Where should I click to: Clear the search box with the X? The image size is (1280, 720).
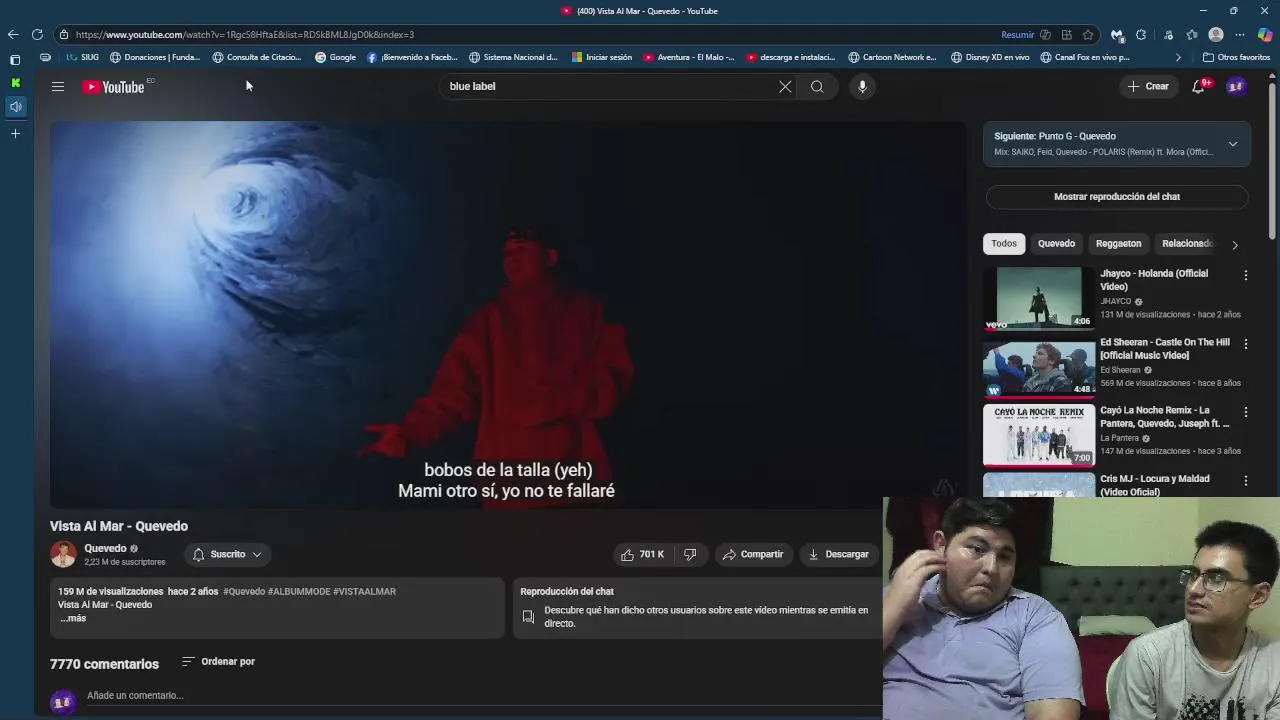(785, 87)
